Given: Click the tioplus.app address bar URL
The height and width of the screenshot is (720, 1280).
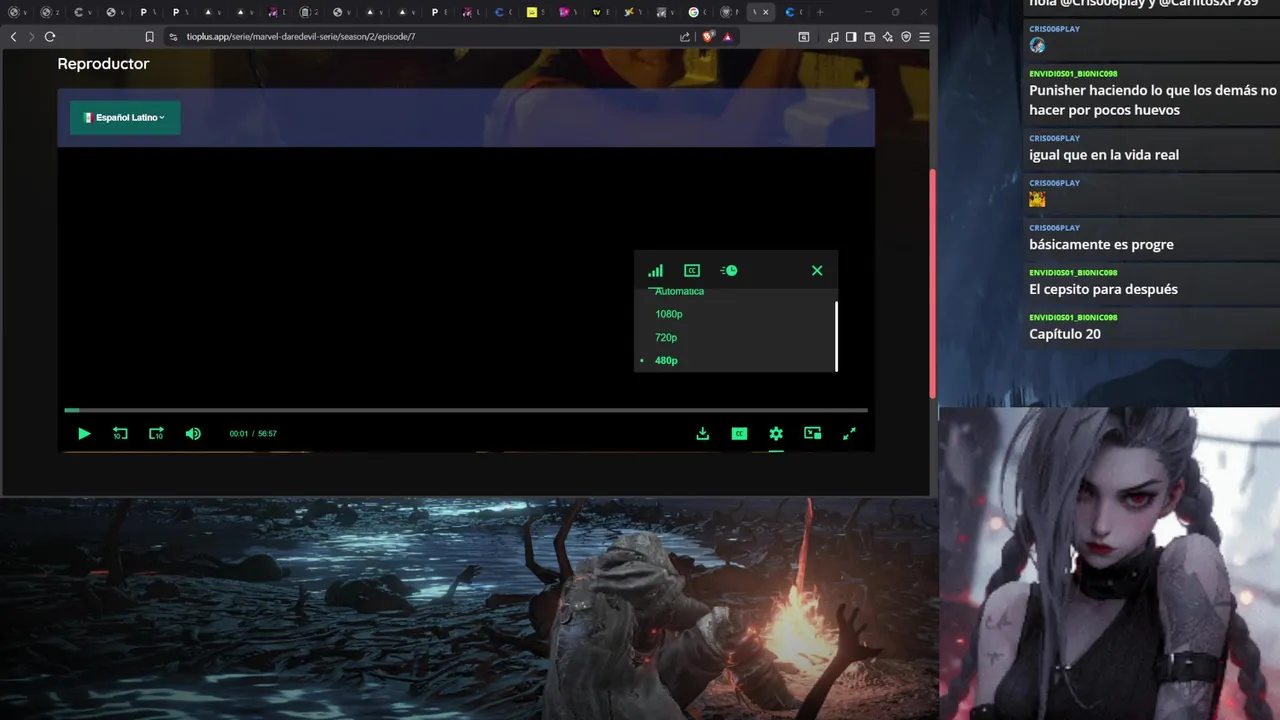Looking at the screenshot, I should (301, 37).
